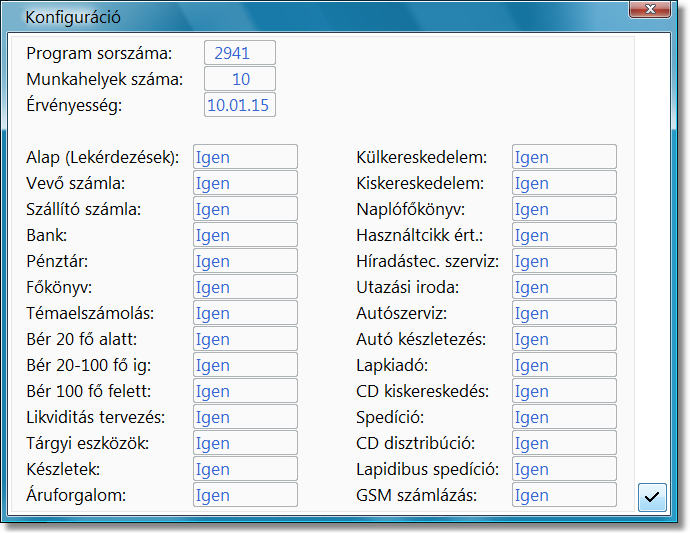
Task: Click the Konfiguráció window title
Action: 73,17
